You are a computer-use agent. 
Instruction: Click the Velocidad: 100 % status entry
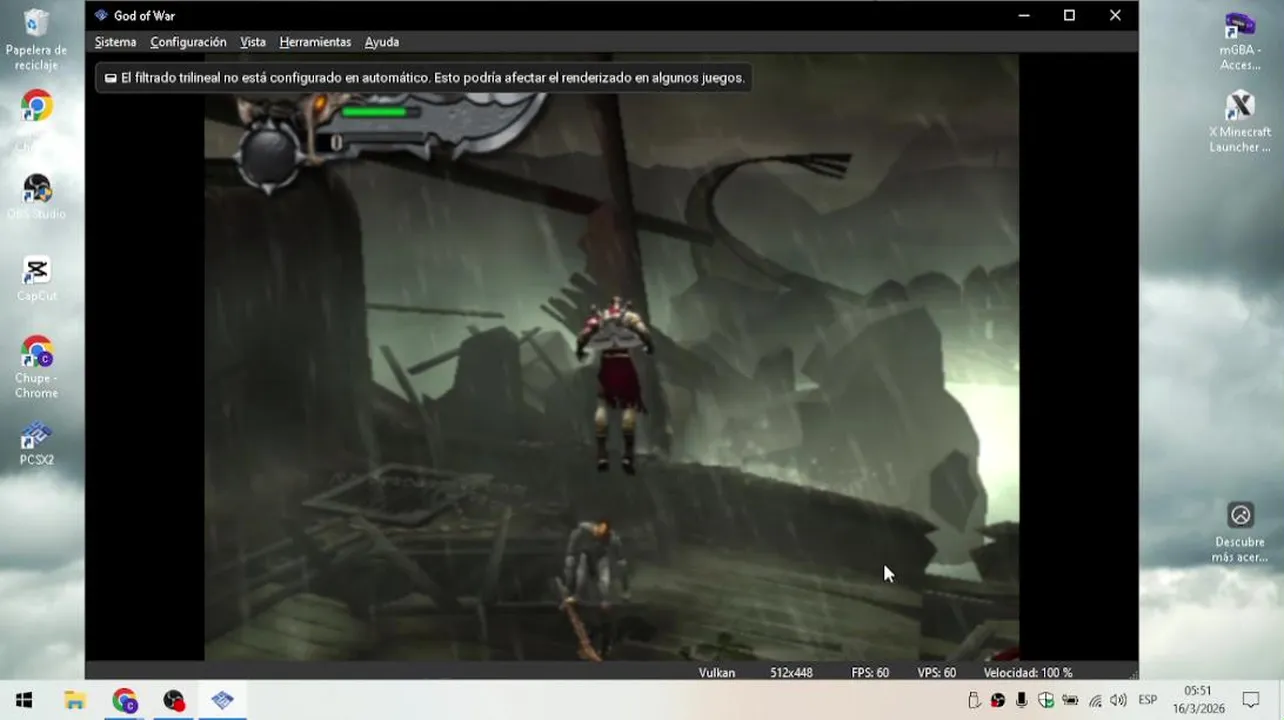coord(1028,673)
